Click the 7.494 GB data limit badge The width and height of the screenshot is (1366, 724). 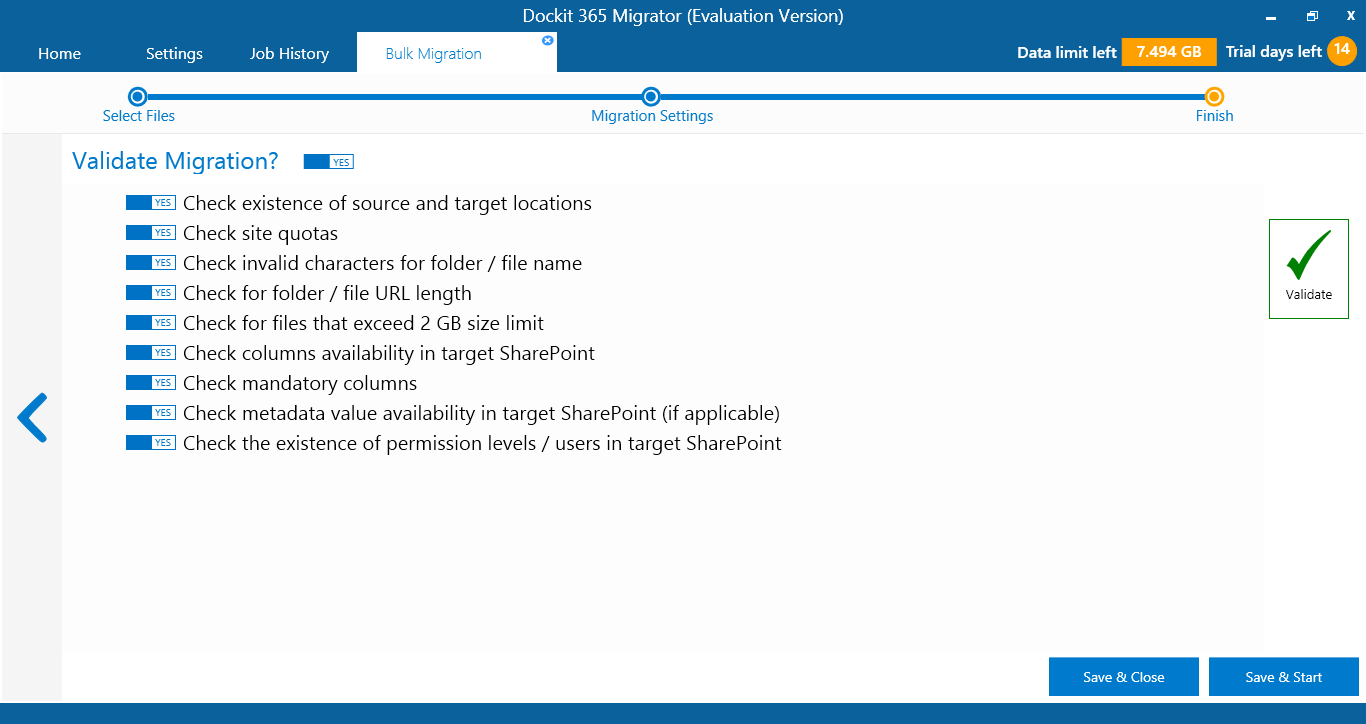1169,52
